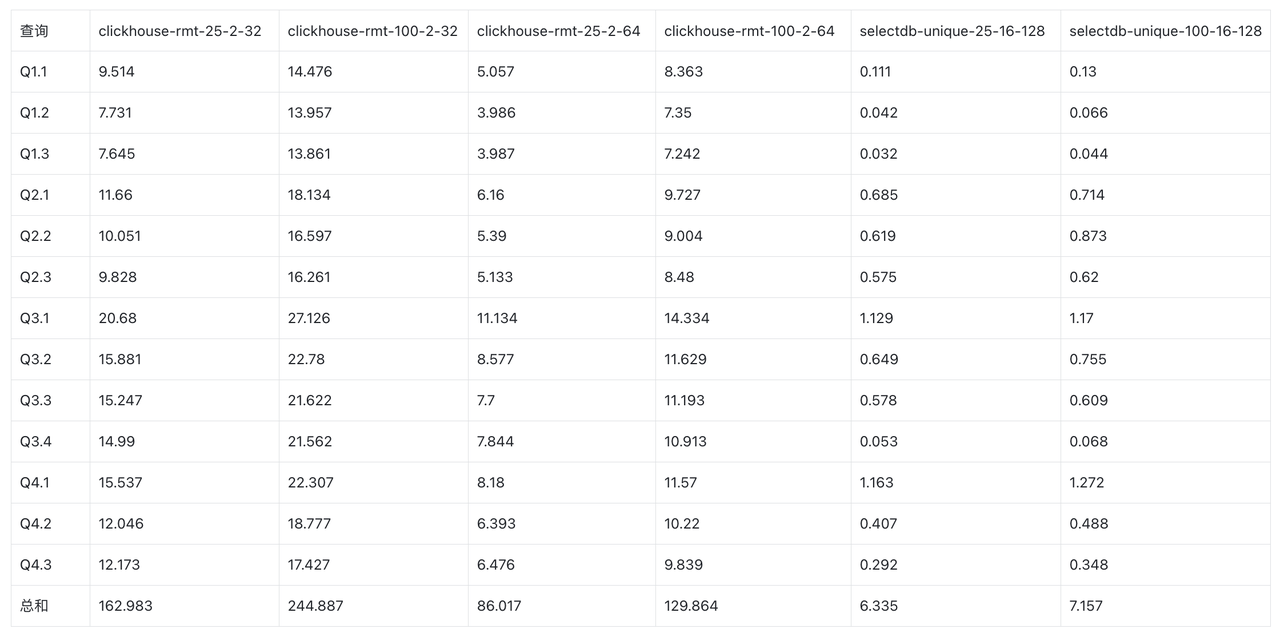Select the cell showing 0.111

(876, 72)
